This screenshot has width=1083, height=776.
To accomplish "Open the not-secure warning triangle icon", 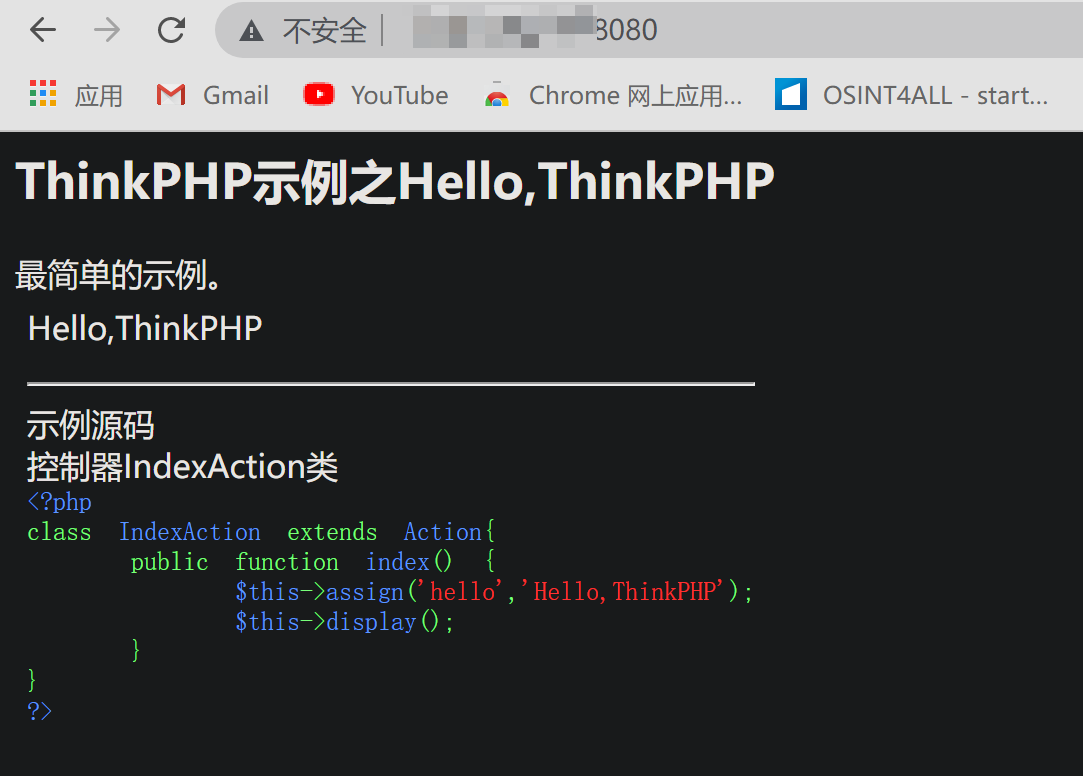I will (x=251, y=30).
